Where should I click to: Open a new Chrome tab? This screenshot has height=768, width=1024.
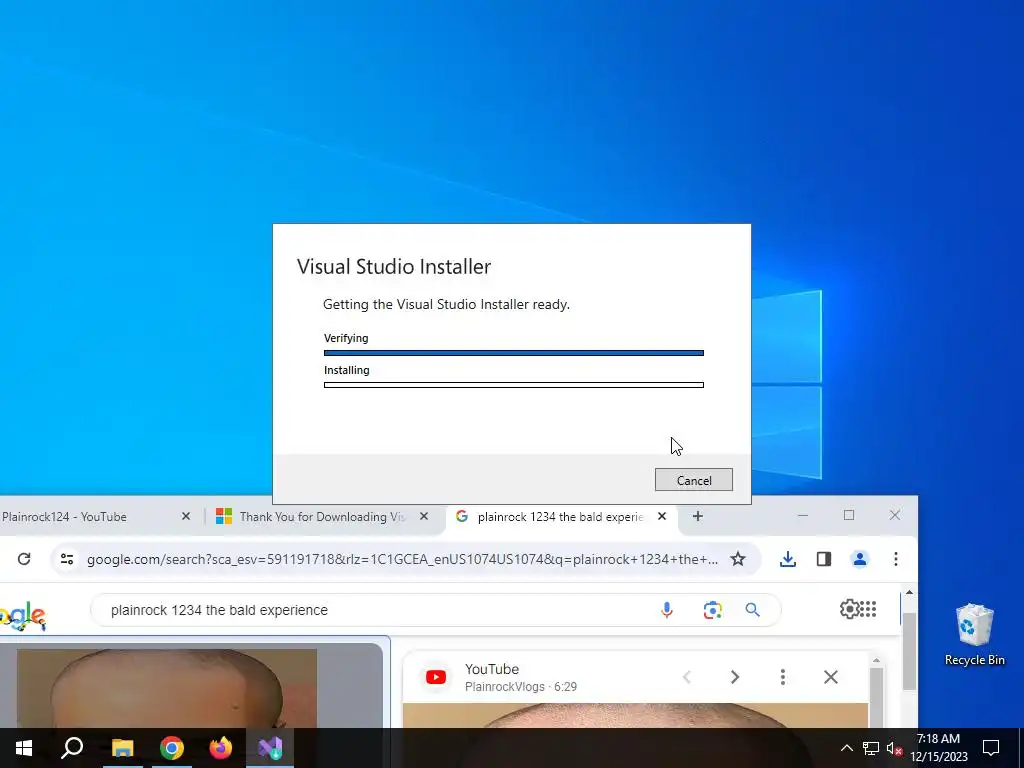[697, 517]
